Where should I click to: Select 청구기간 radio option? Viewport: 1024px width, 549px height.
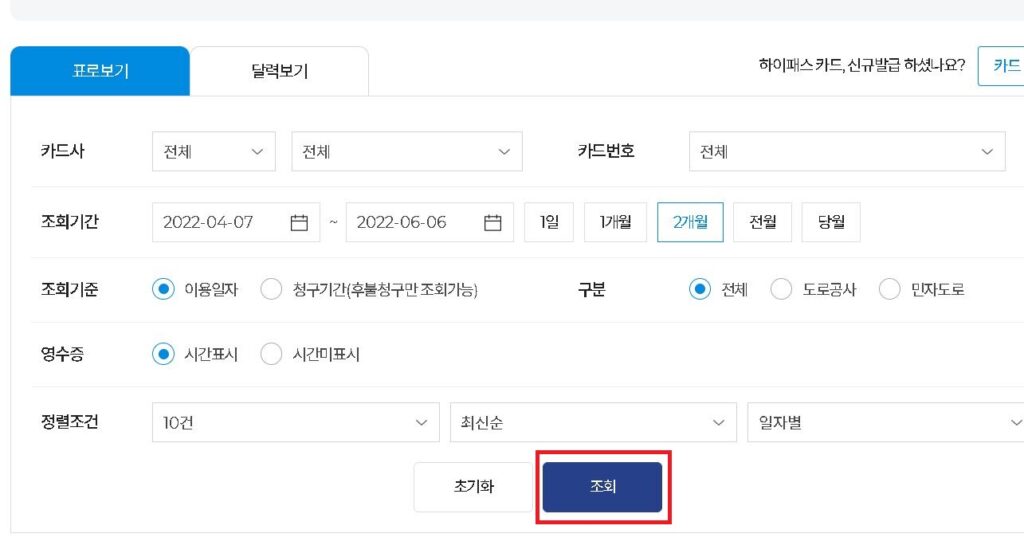(x=271, y=289)
